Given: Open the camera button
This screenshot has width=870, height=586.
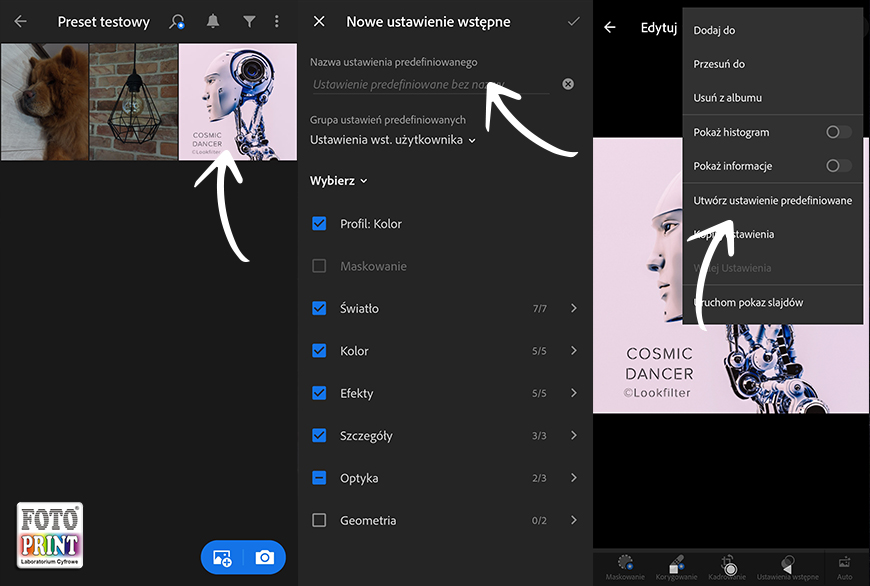Looking at the screenshot, I should click(x=265, y=557).
